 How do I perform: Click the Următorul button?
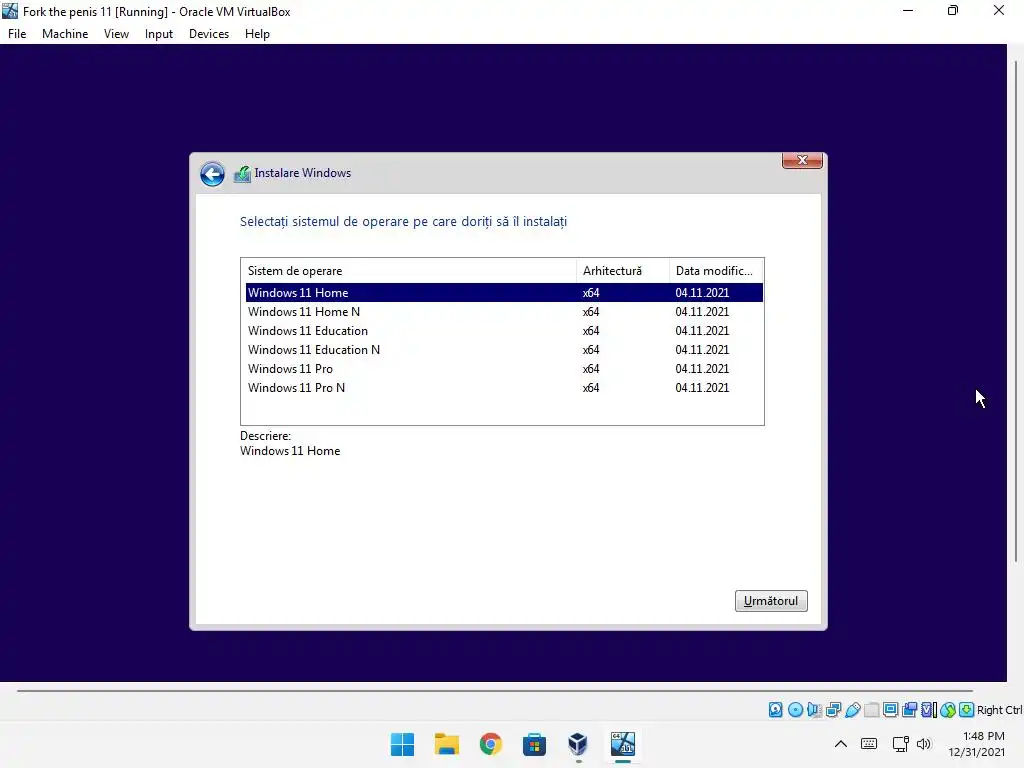771,601
